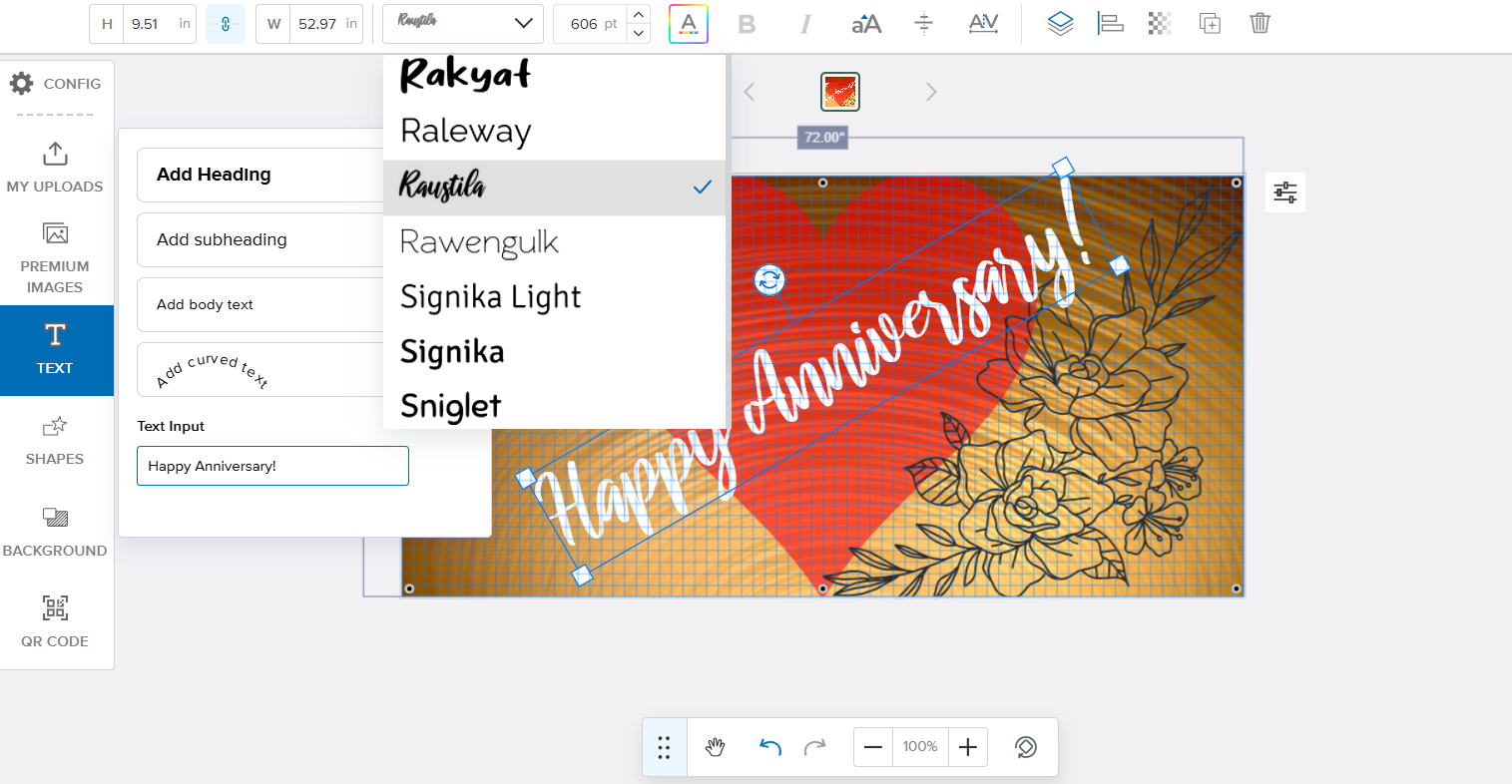Image resolution: width=1512 pixels, height=784 pixels.
Task: Open the line spacing control
Action: (924, 24)
